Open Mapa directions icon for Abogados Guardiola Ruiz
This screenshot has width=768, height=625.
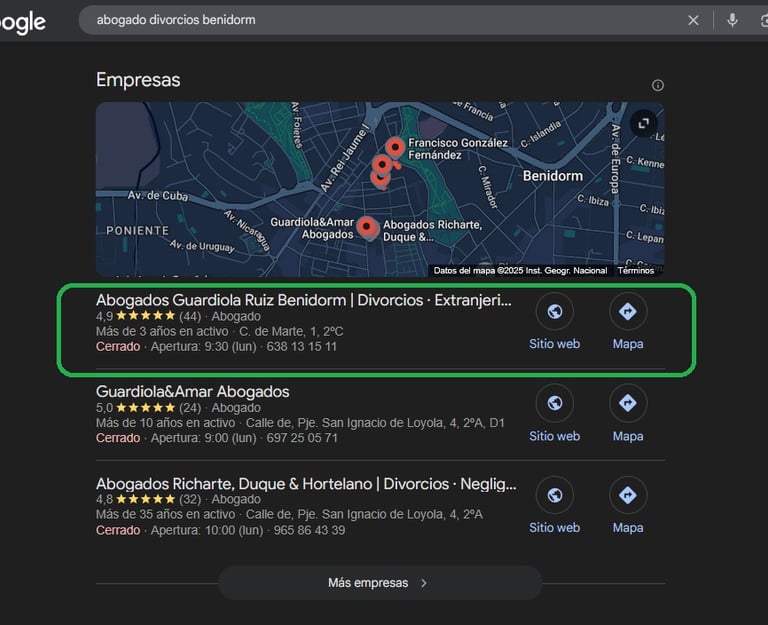[x=628, y=312]
